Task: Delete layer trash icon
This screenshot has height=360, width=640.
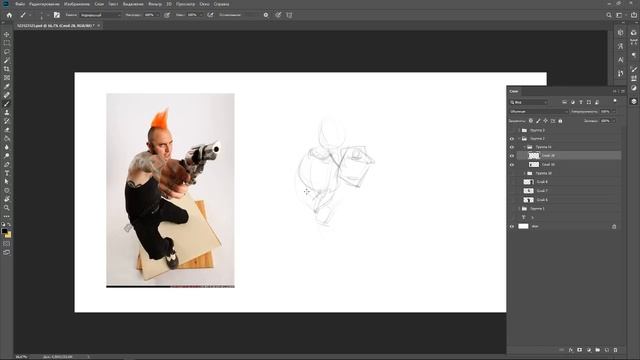Action: [x=616, y=350]
